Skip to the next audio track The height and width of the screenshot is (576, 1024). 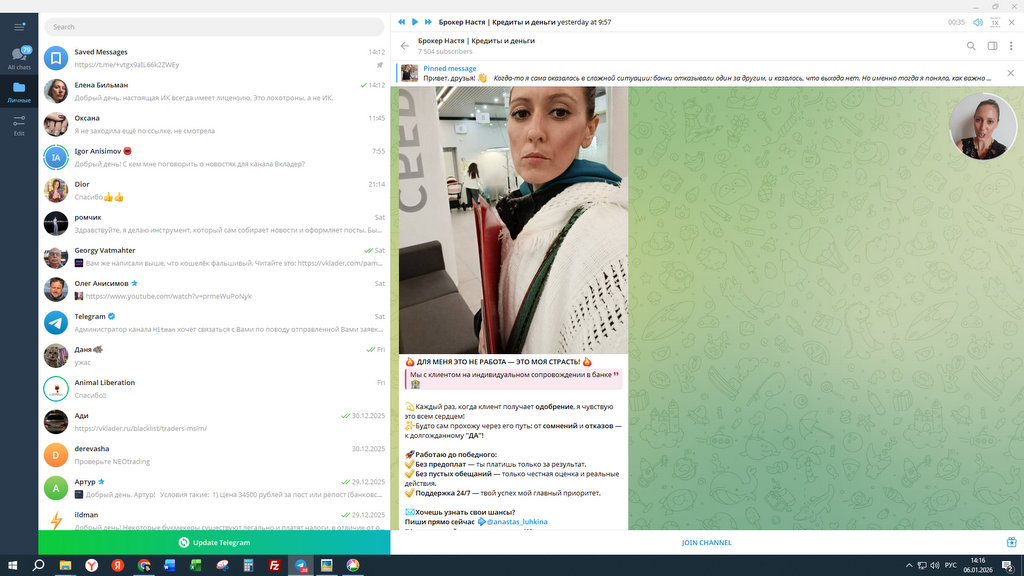pyautogui.click(x=429, y=21)
